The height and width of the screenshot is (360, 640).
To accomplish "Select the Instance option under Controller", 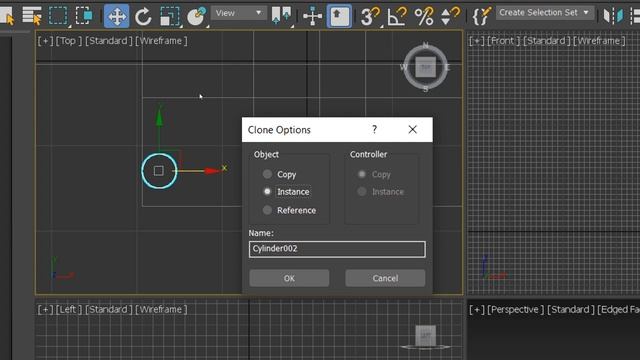I will click(x=380, y=191).
